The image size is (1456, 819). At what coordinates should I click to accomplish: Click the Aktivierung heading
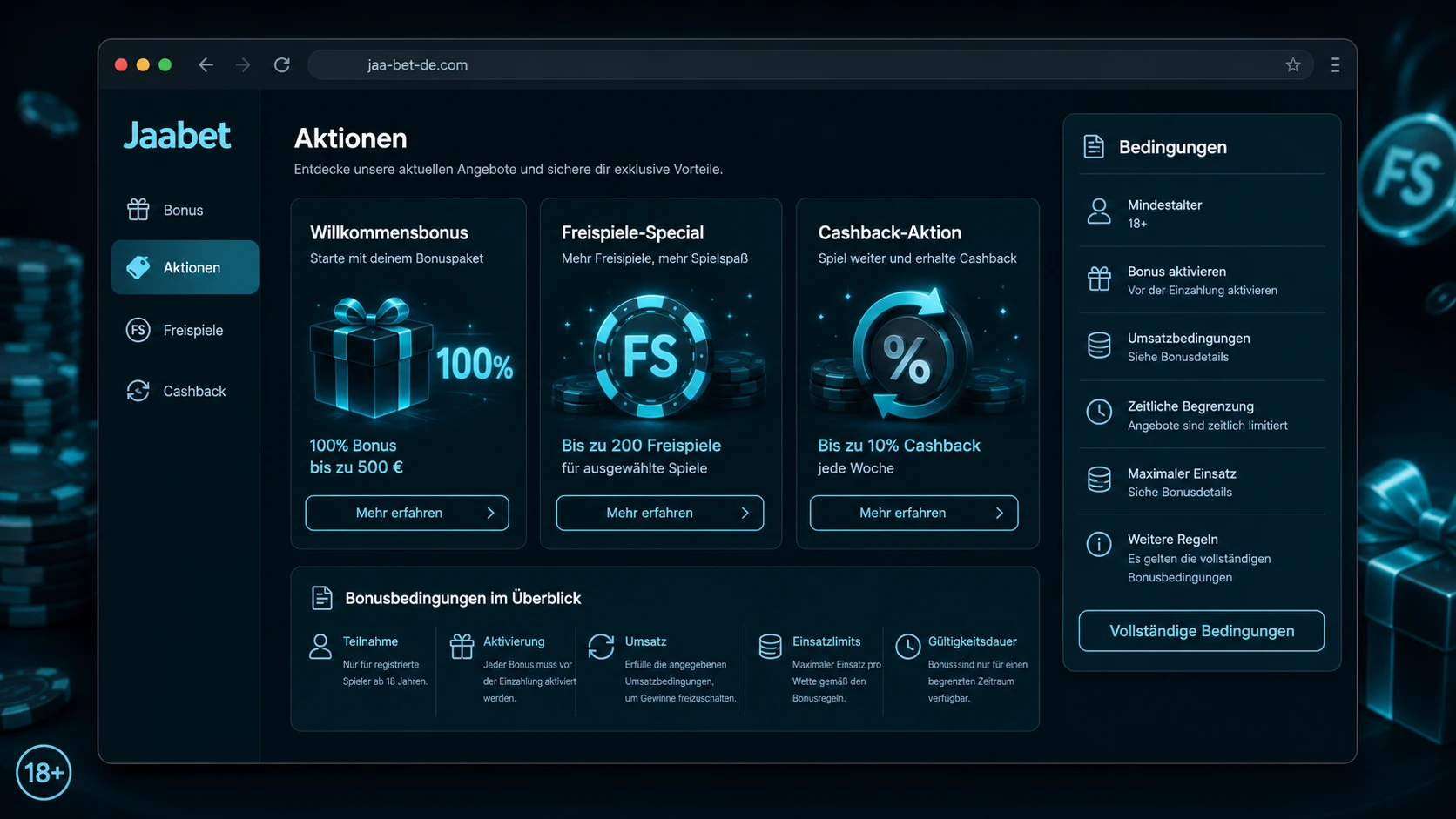(x=514, y=641)
